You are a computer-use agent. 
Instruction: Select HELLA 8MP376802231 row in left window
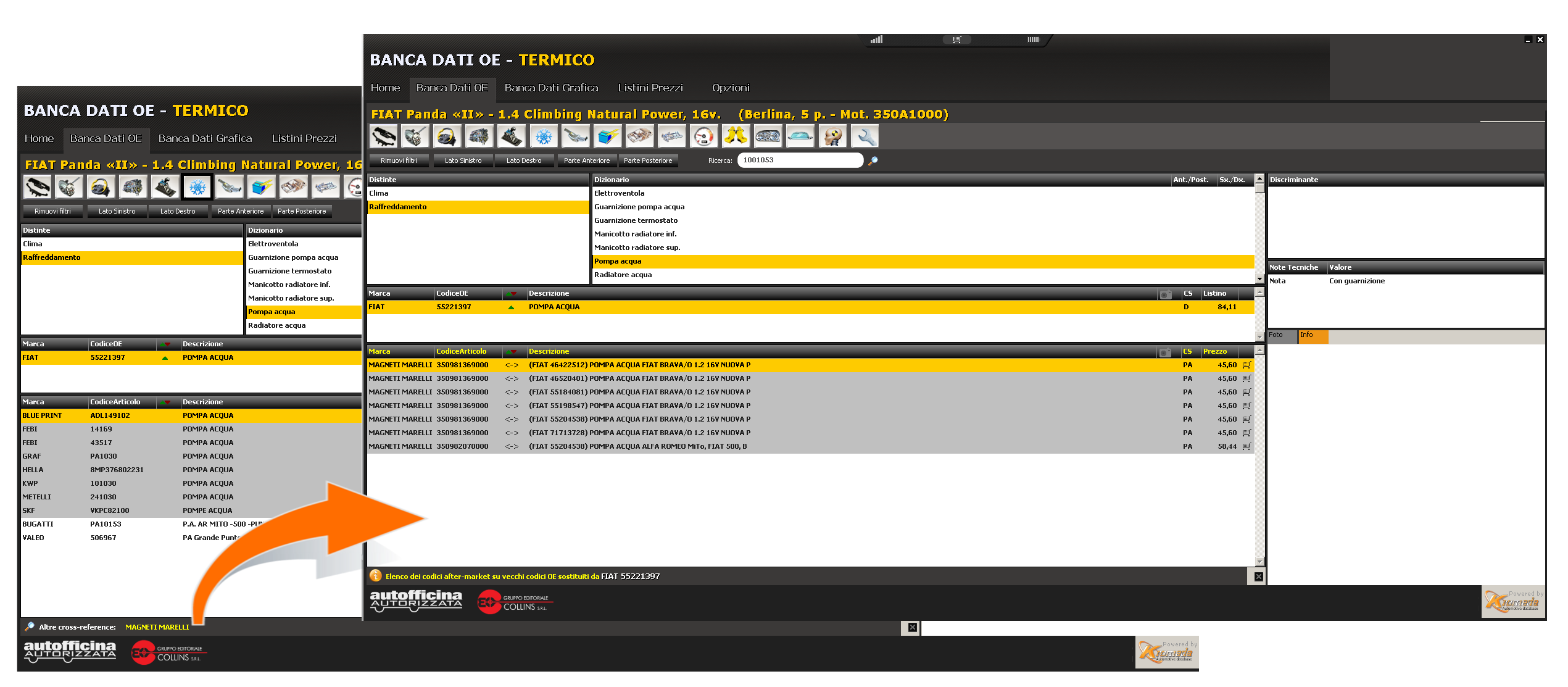click(x=191, y=470)
